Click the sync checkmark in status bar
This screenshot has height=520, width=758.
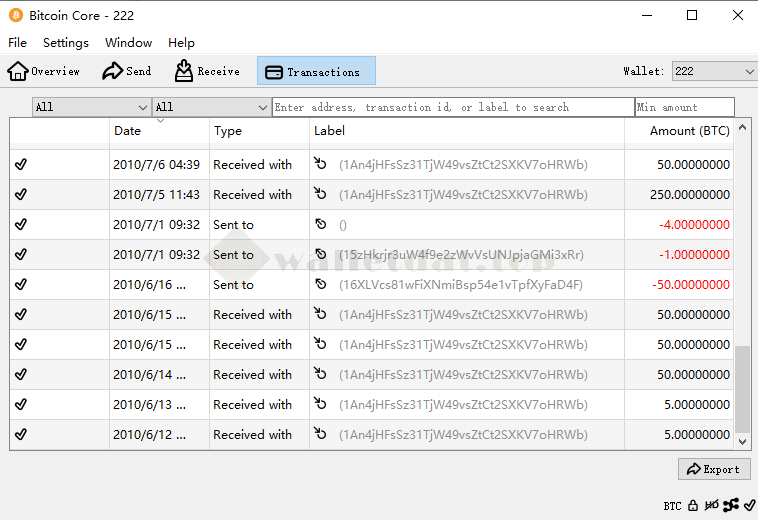click(747, 506)
